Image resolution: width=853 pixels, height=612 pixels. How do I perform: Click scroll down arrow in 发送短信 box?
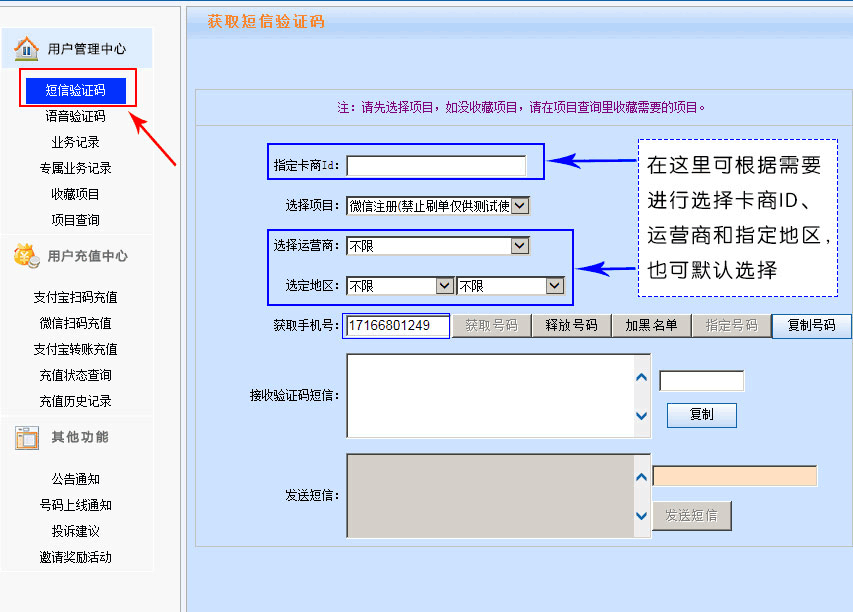[641, 516]
